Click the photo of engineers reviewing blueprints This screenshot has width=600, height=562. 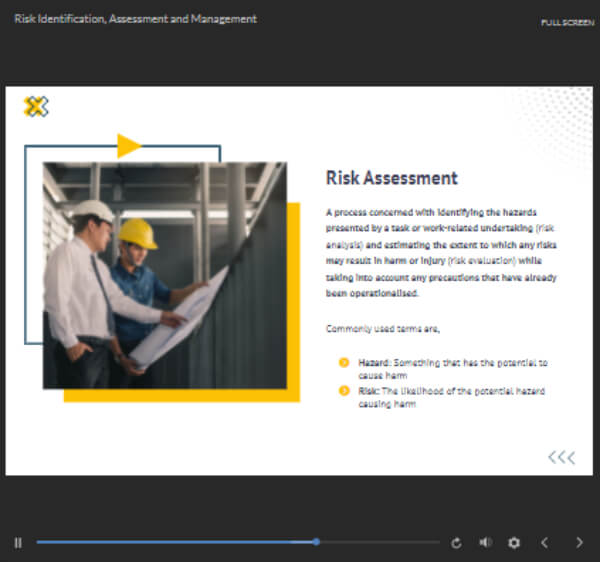(165, 275)
